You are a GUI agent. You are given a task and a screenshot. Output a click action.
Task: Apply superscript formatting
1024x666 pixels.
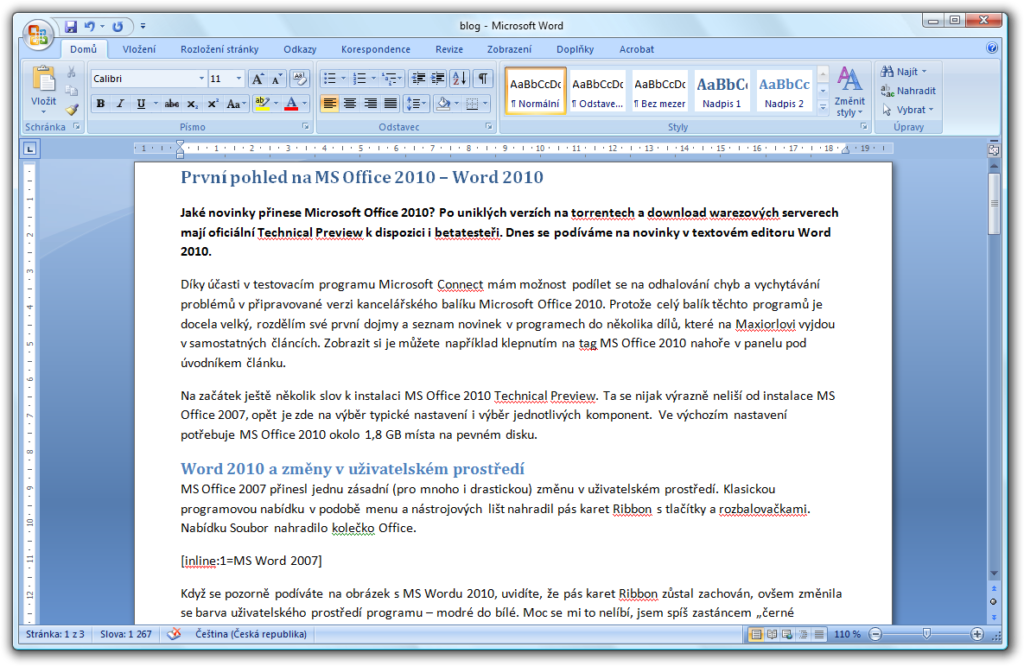(x=212, y=104)
